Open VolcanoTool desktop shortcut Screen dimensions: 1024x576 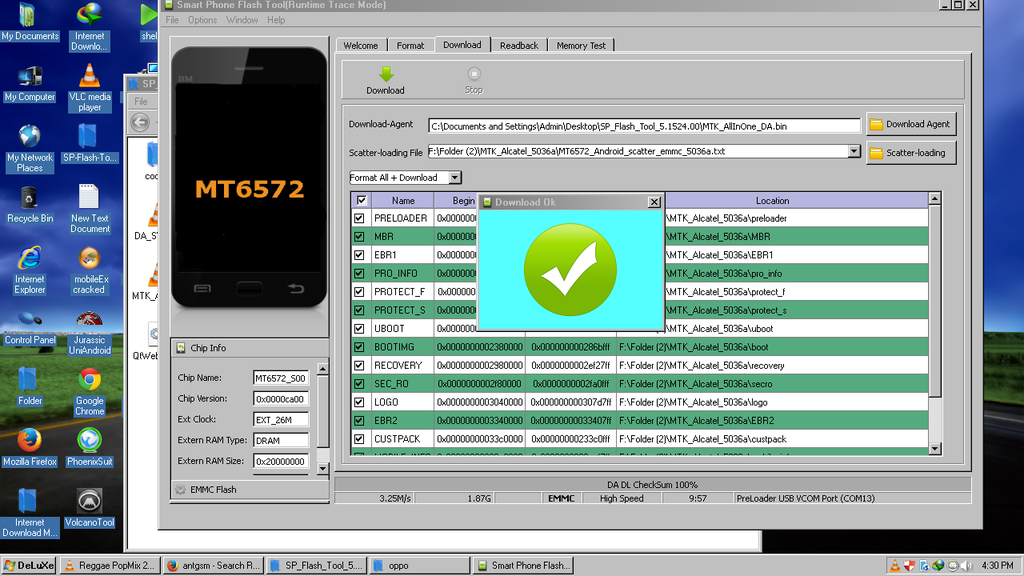(x=89, y=501)
